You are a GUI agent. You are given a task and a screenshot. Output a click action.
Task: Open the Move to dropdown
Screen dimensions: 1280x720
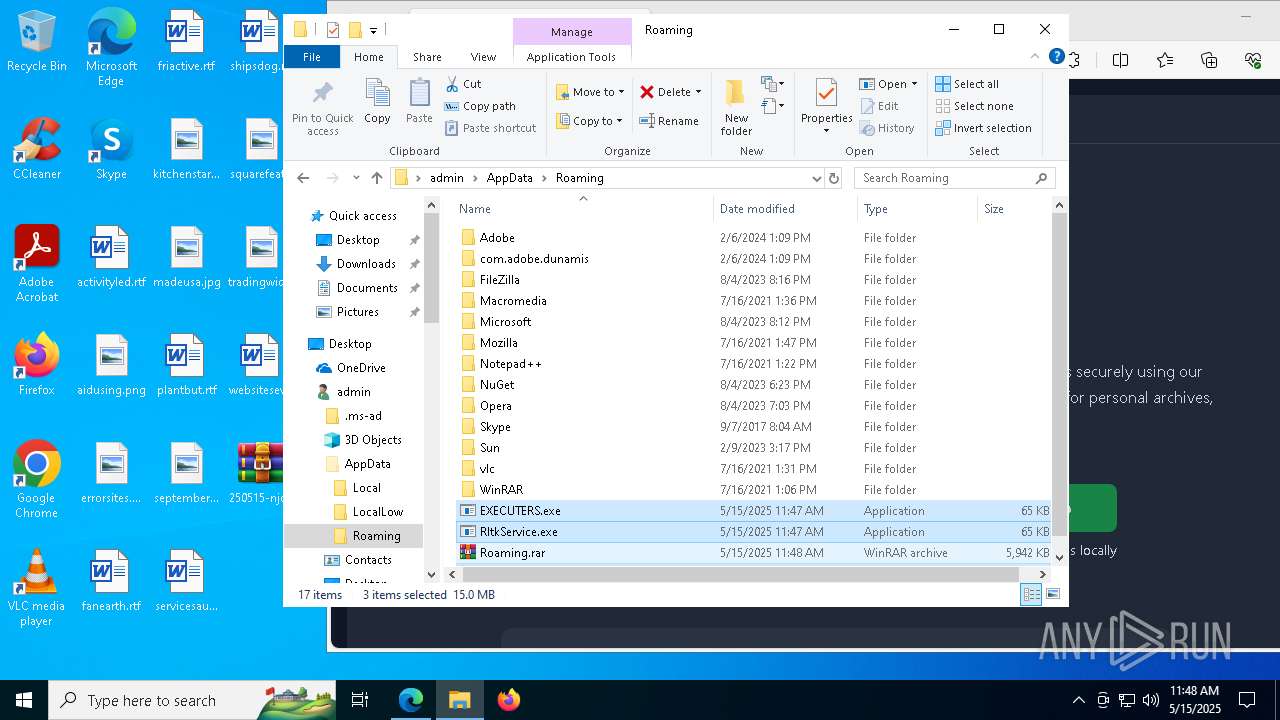click(590, 92)
